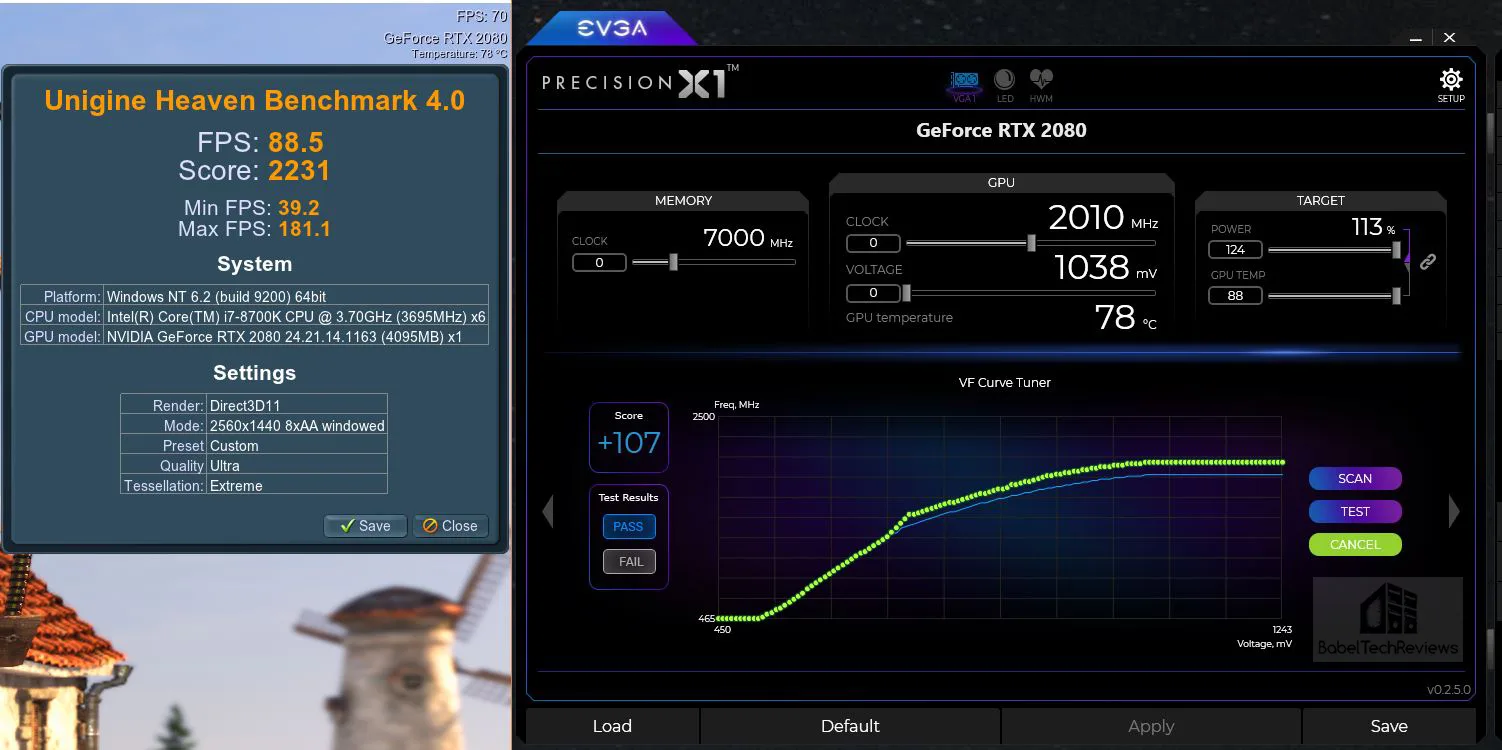Click Load in the bottom bar
This screenshot has height=750, width=1502.
[x=612, y=727]
